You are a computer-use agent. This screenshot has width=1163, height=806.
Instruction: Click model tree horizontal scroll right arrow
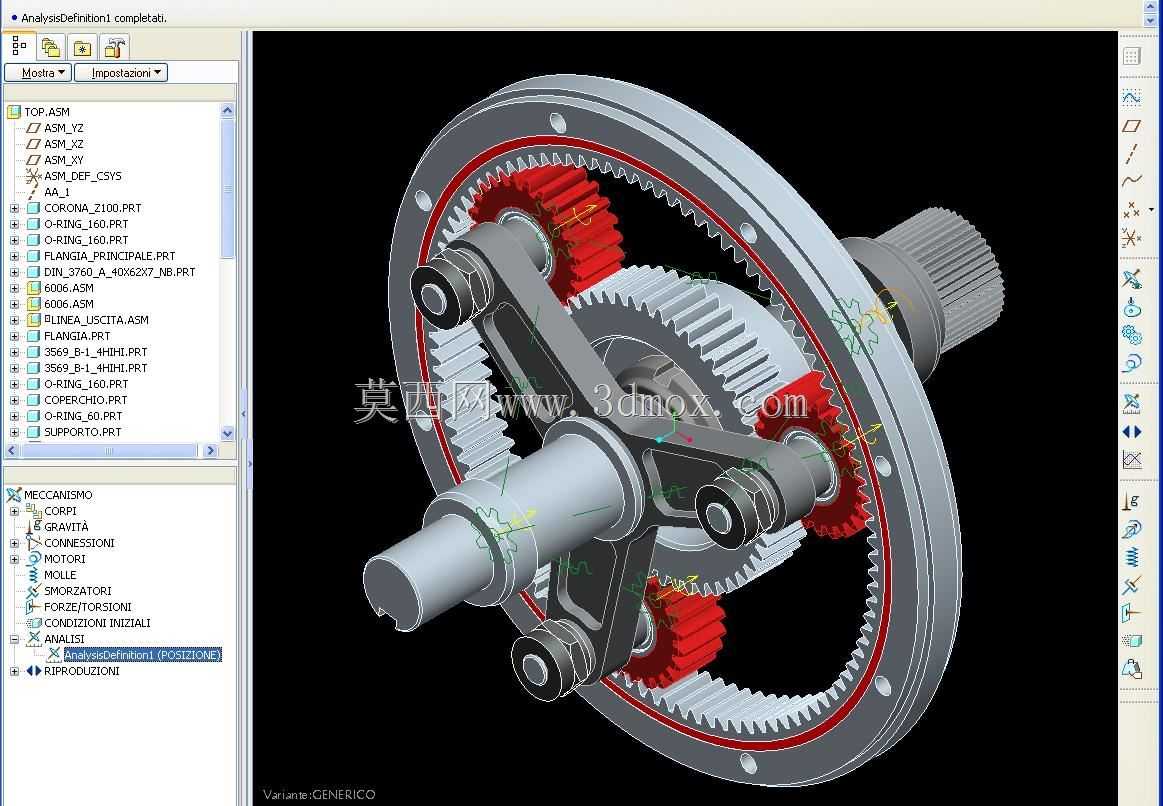coord(211,451)
